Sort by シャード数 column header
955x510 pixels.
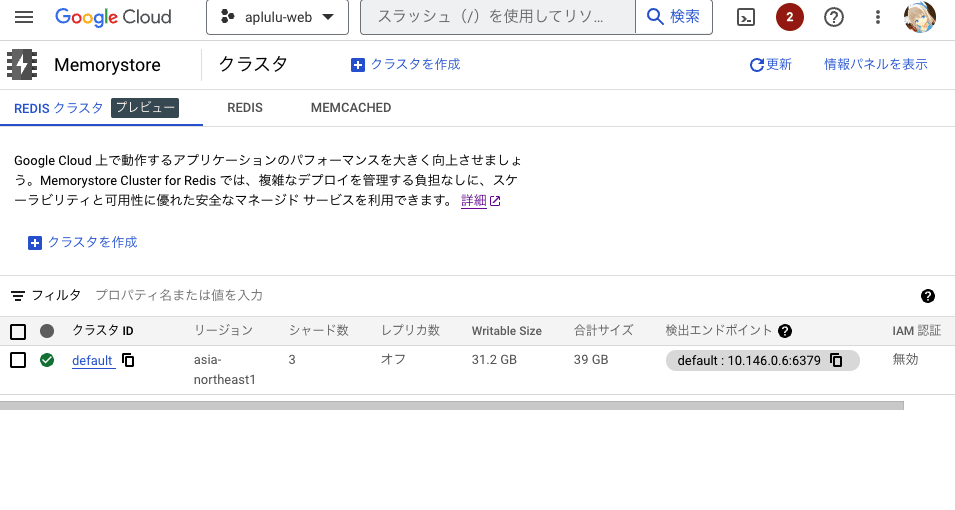point(319,331)
